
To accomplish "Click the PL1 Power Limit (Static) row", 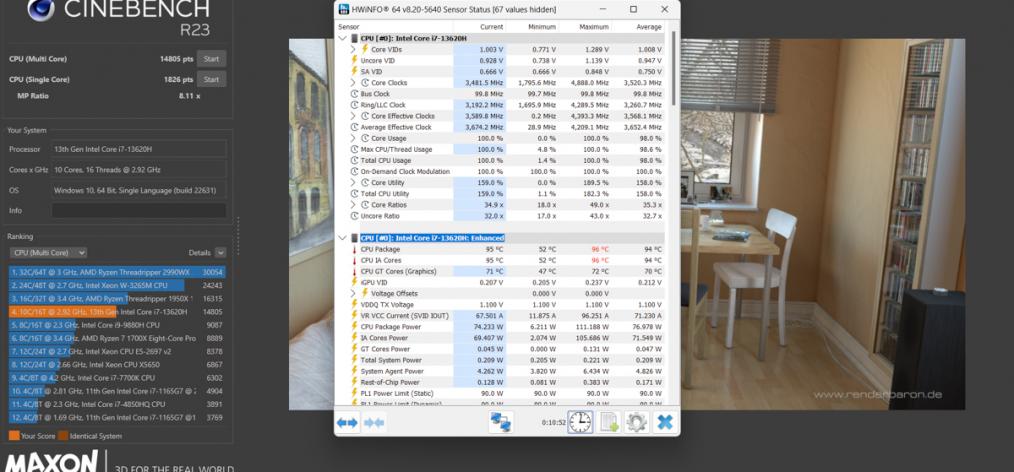I will 501,393.
